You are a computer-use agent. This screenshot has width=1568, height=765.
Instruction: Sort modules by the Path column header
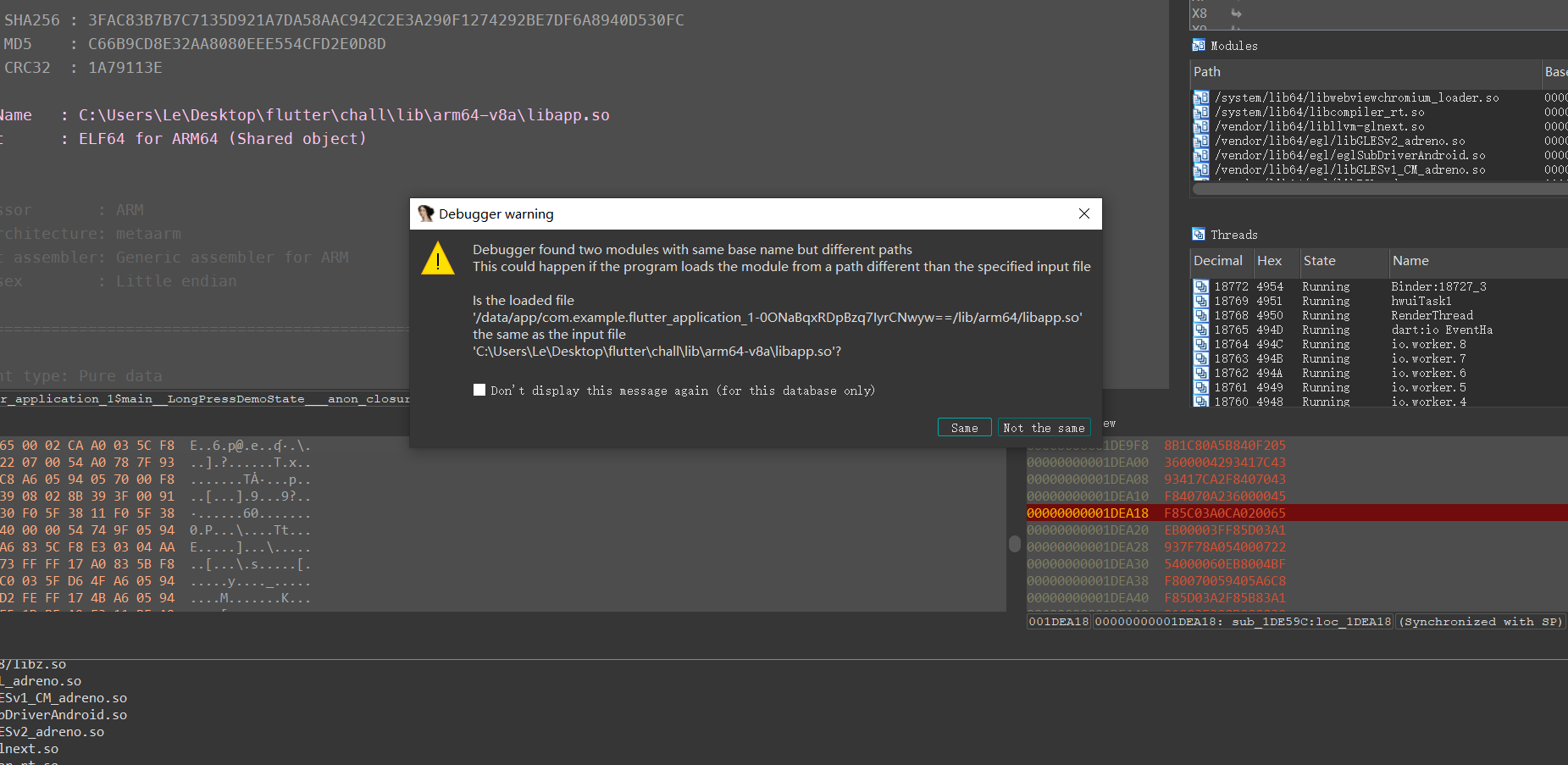click(1206, 72)
